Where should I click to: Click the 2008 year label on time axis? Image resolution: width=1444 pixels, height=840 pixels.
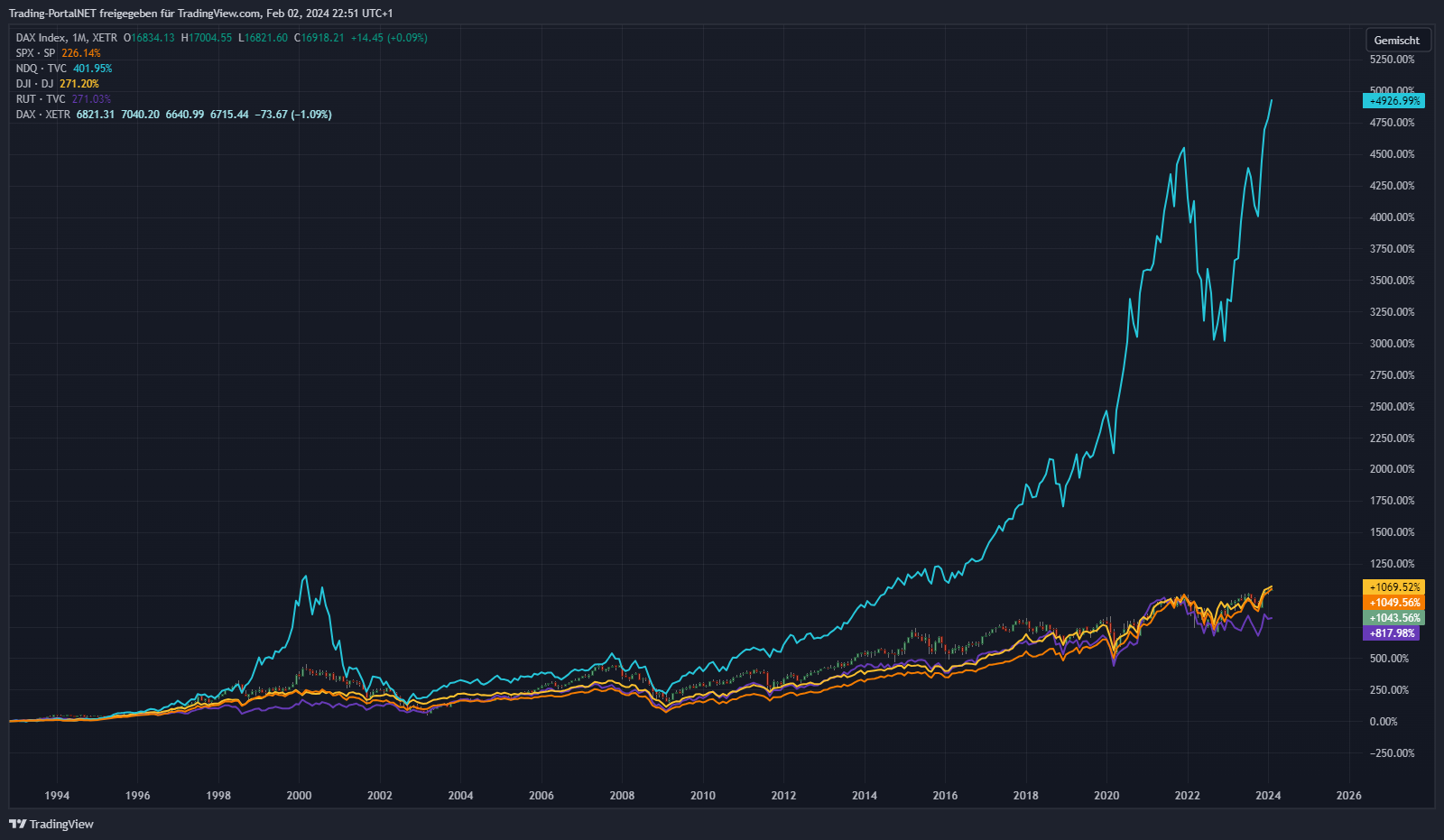coord(622,796)
